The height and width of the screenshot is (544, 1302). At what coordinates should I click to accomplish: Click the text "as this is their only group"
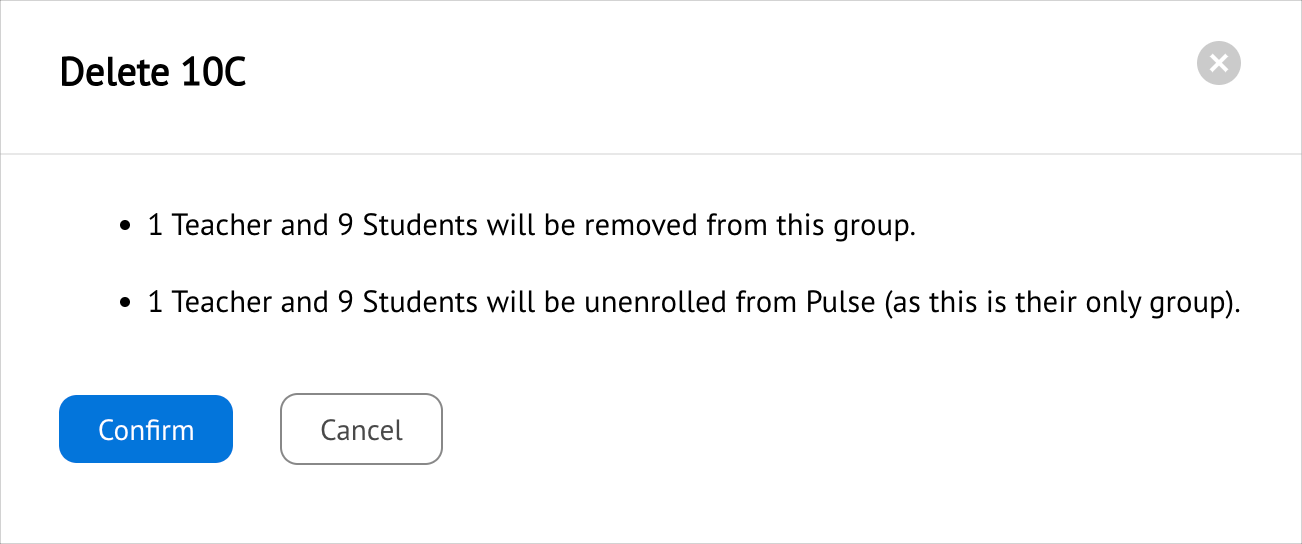coord(1059,302)
